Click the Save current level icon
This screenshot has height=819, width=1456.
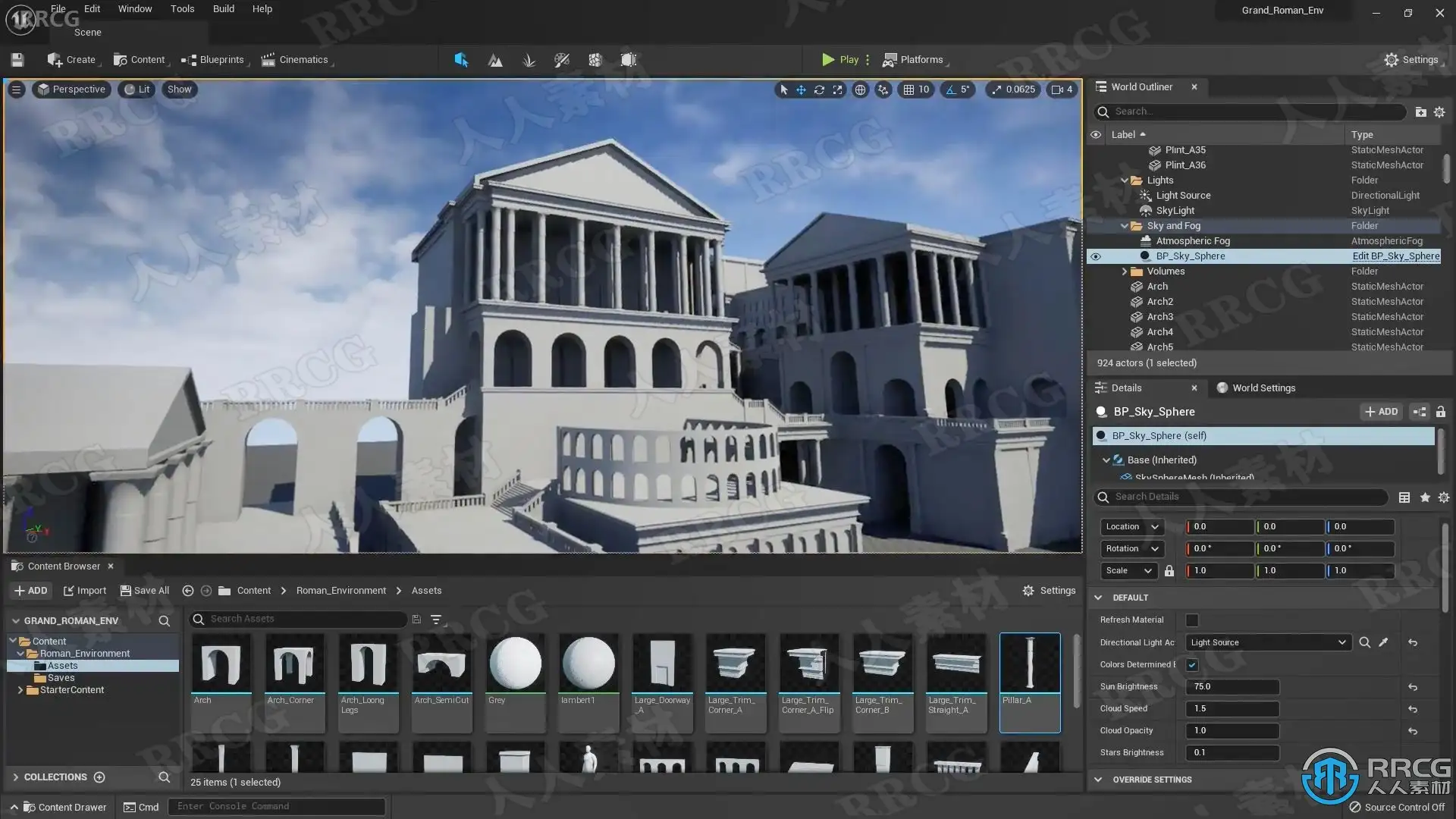click(17, 60)
